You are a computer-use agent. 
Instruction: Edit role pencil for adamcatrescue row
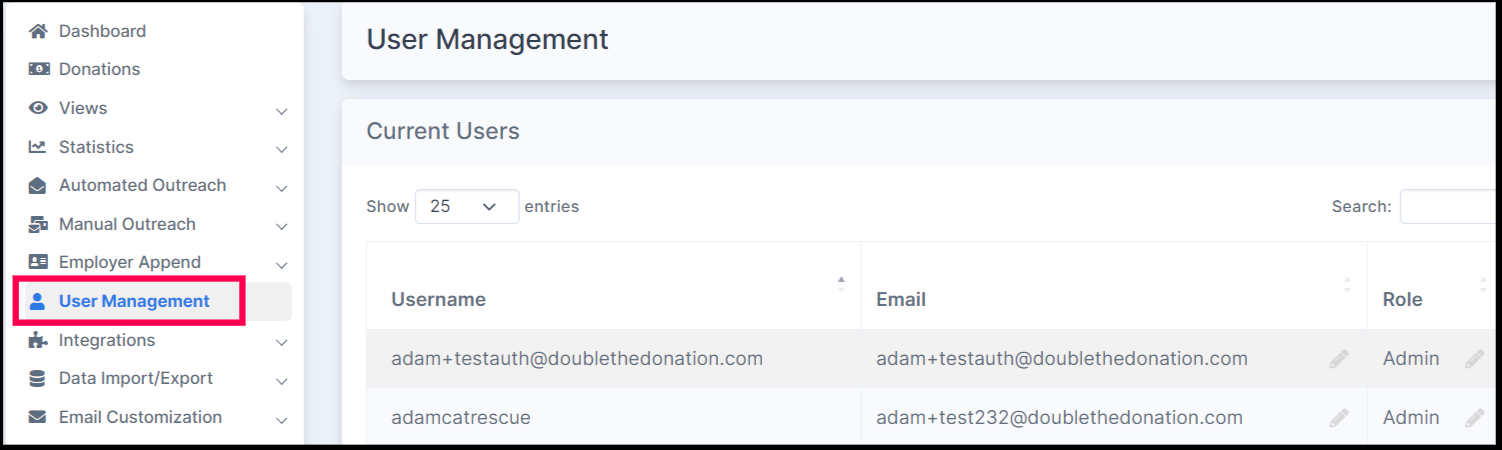click(x=1474, y=418)
